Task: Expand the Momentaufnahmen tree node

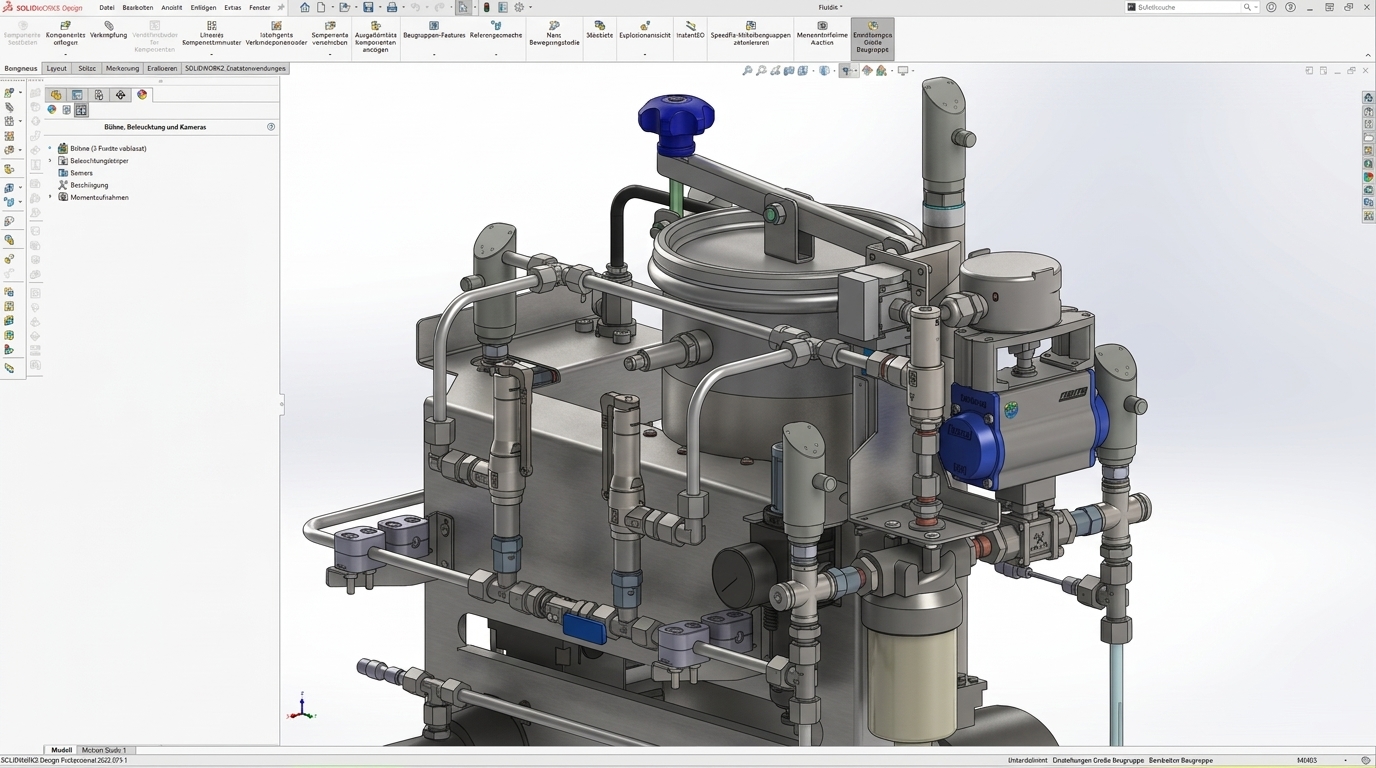Action: 50,197
